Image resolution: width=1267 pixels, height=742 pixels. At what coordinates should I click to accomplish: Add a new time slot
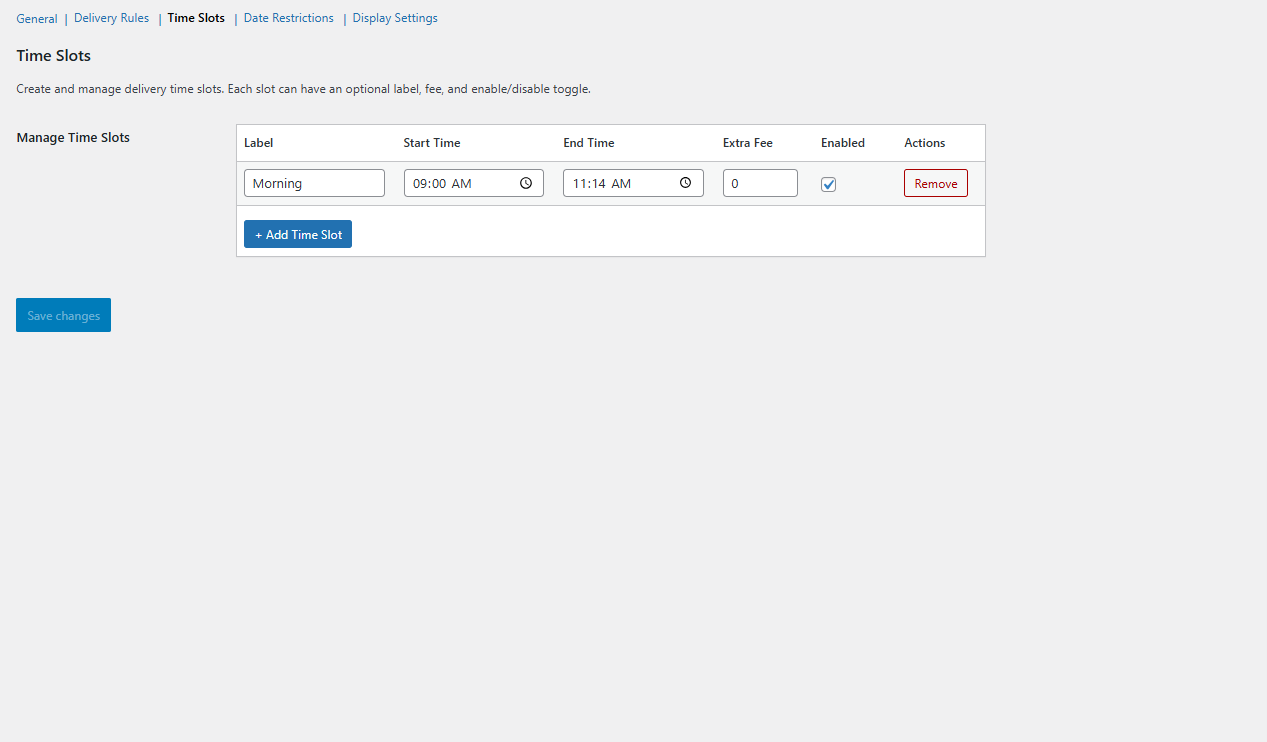(297, 234)
